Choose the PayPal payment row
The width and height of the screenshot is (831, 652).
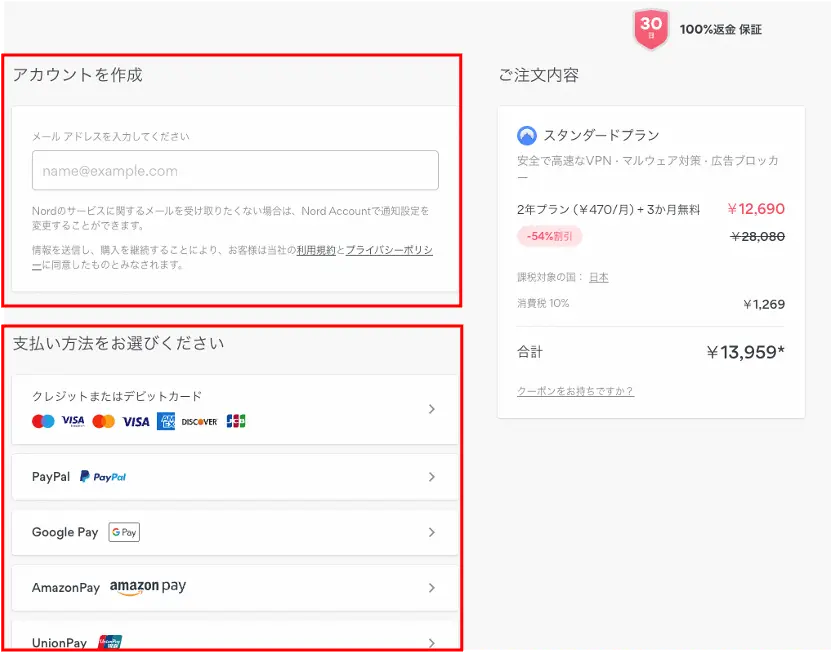[x=235, y=477]
